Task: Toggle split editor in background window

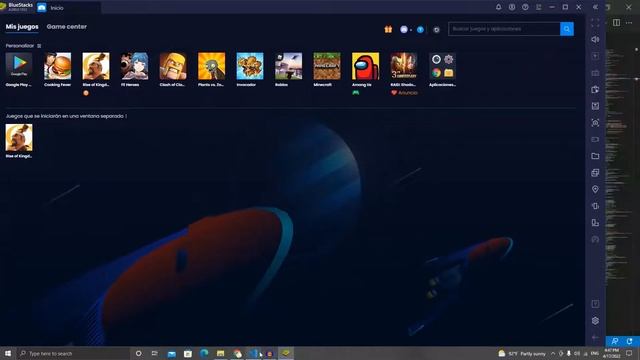Action: [616, 22]
